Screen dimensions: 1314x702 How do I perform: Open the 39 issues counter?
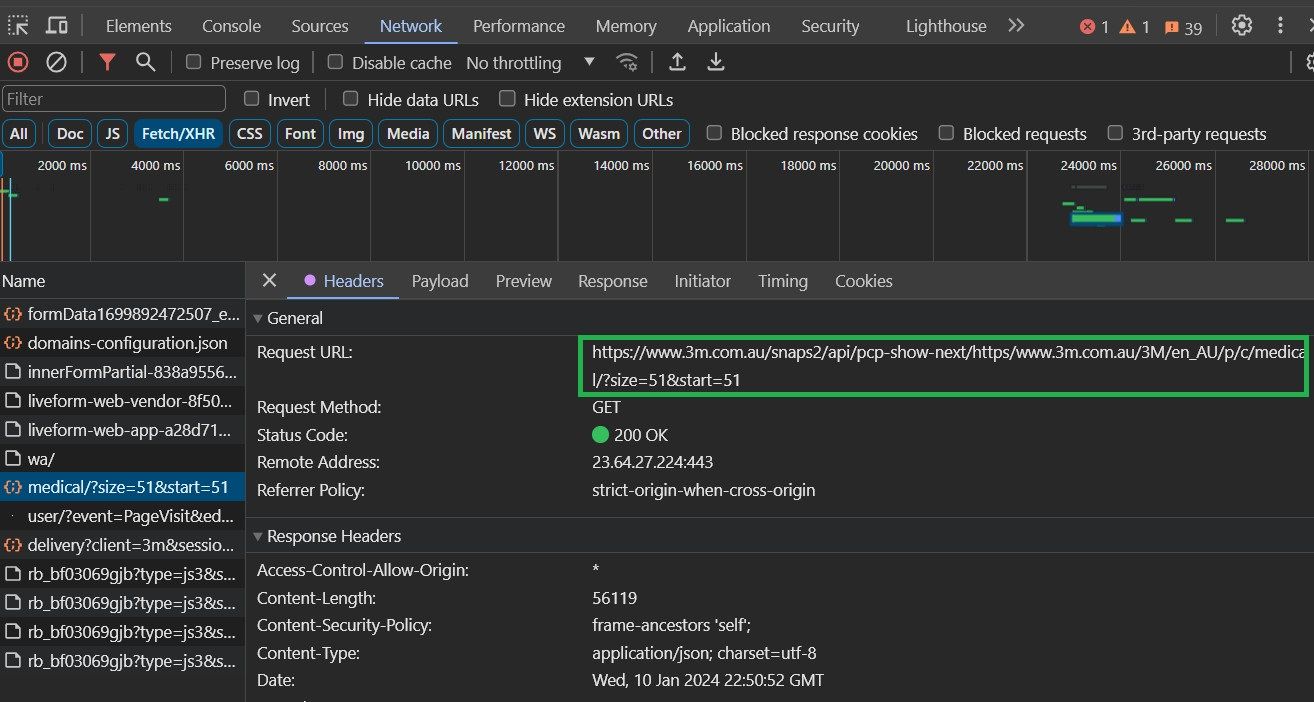pos(1183,27)
